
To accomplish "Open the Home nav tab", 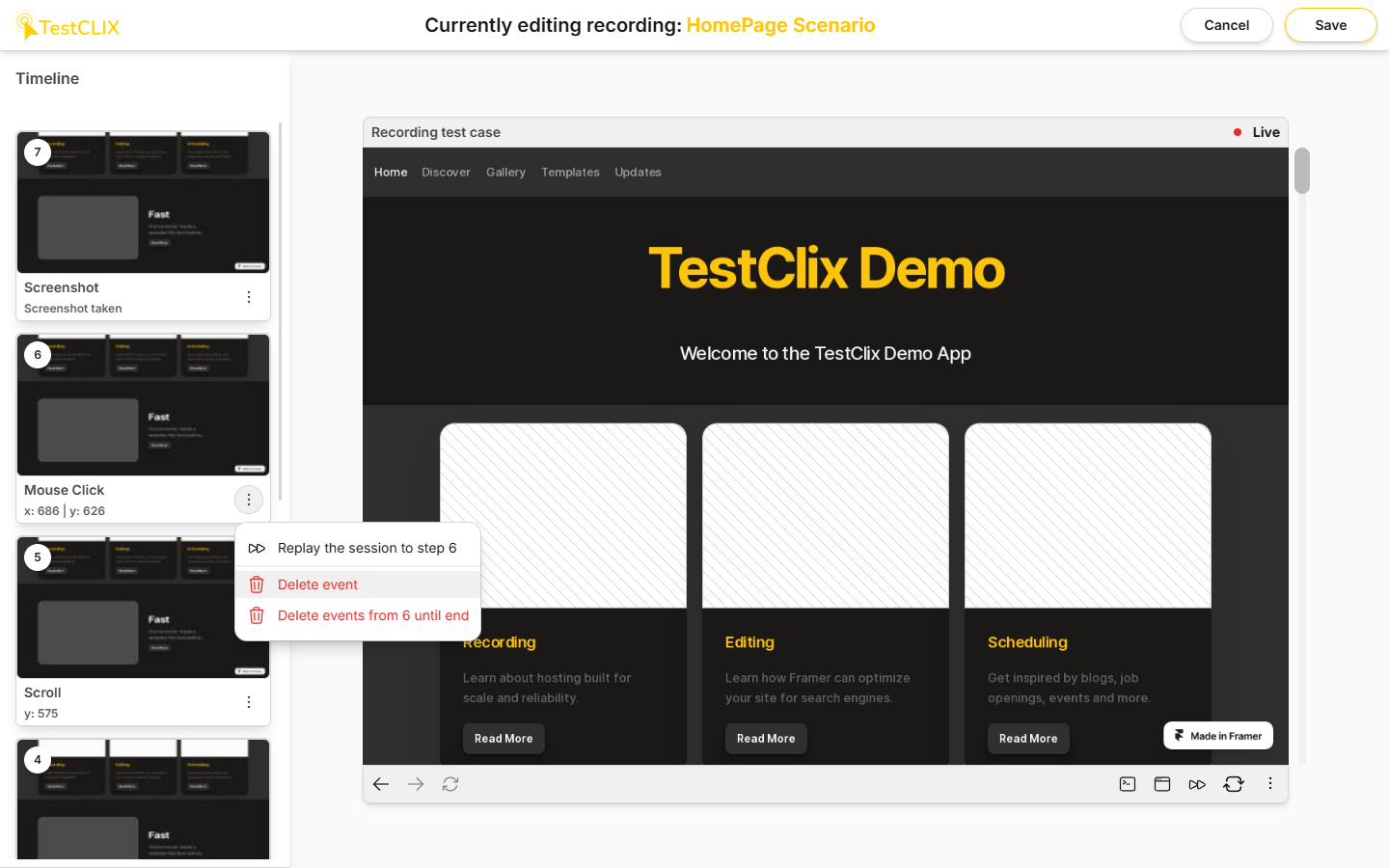I will tap(391, 173).
